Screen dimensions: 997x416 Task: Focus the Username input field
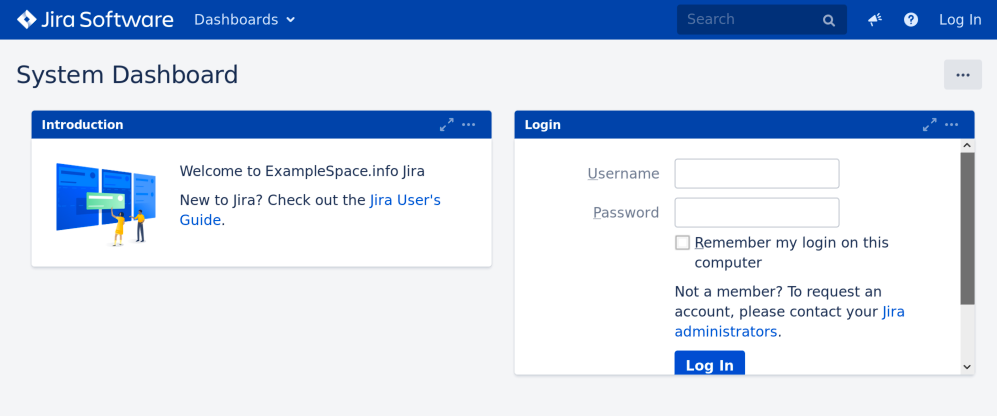tap(756, 174)
